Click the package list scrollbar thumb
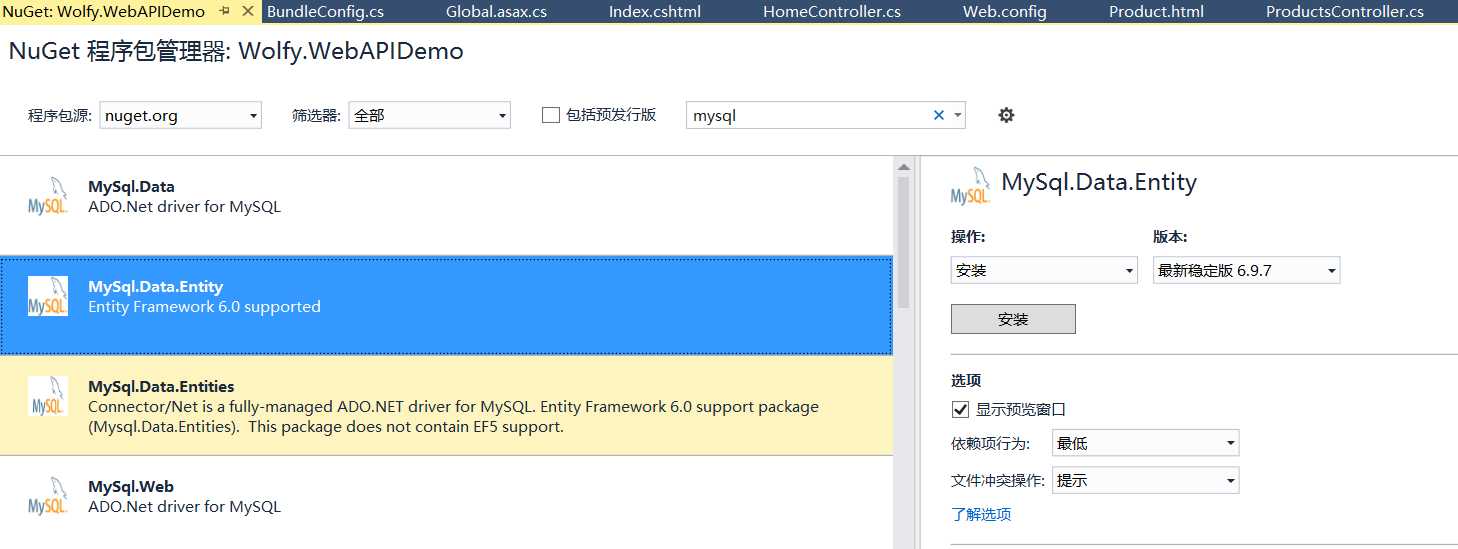Screen dimensions: 1458x549 [x=904, y=242]
